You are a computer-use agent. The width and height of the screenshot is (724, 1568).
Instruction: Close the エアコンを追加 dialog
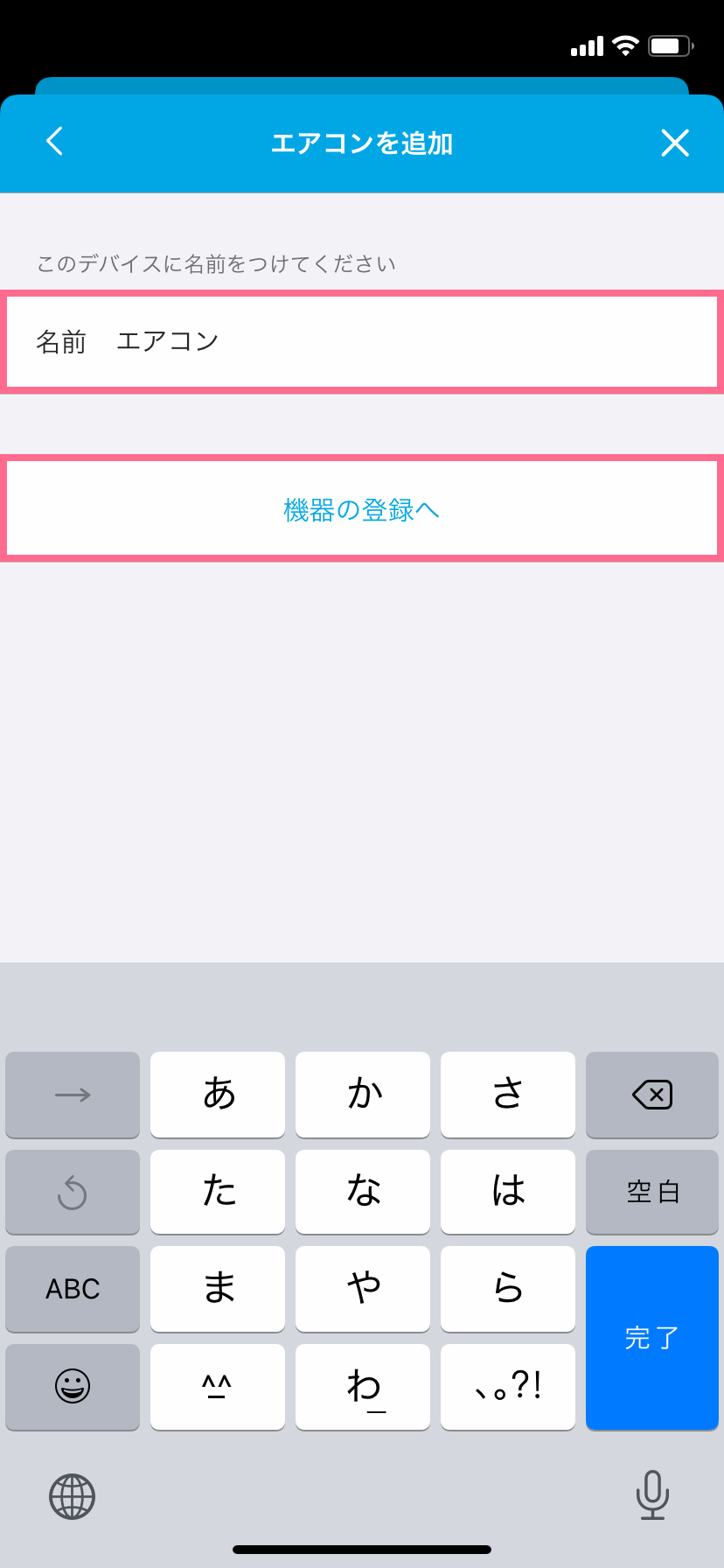pos(675,143)
